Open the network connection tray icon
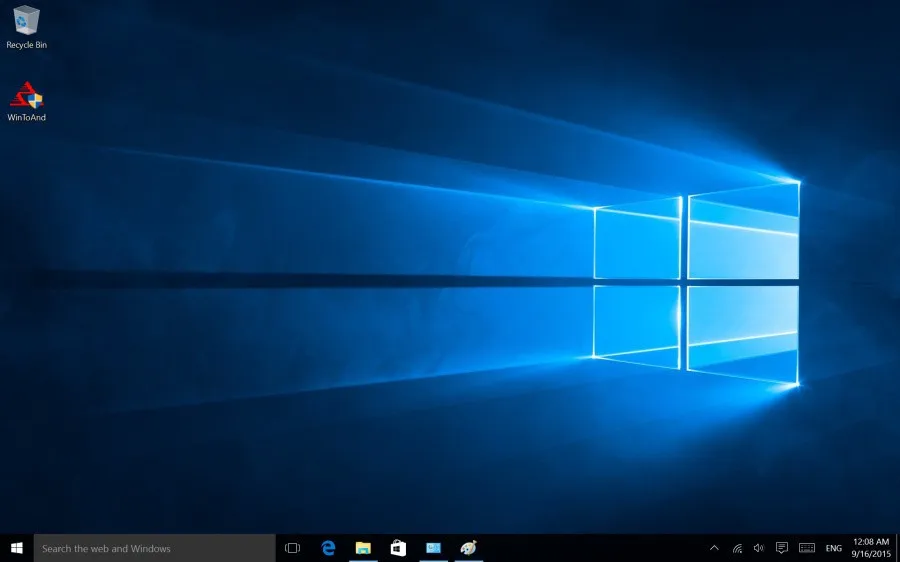 coord(738,548)
